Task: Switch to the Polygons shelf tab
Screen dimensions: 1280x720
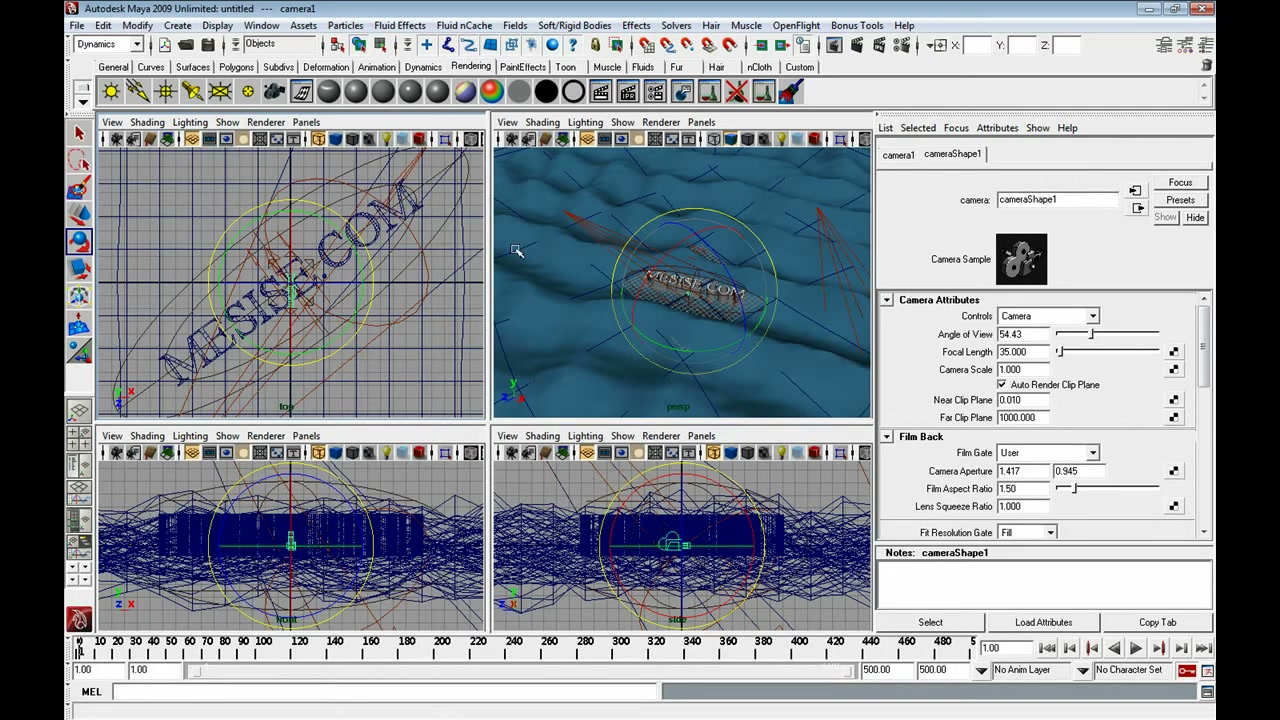Action: click(236, 67)
